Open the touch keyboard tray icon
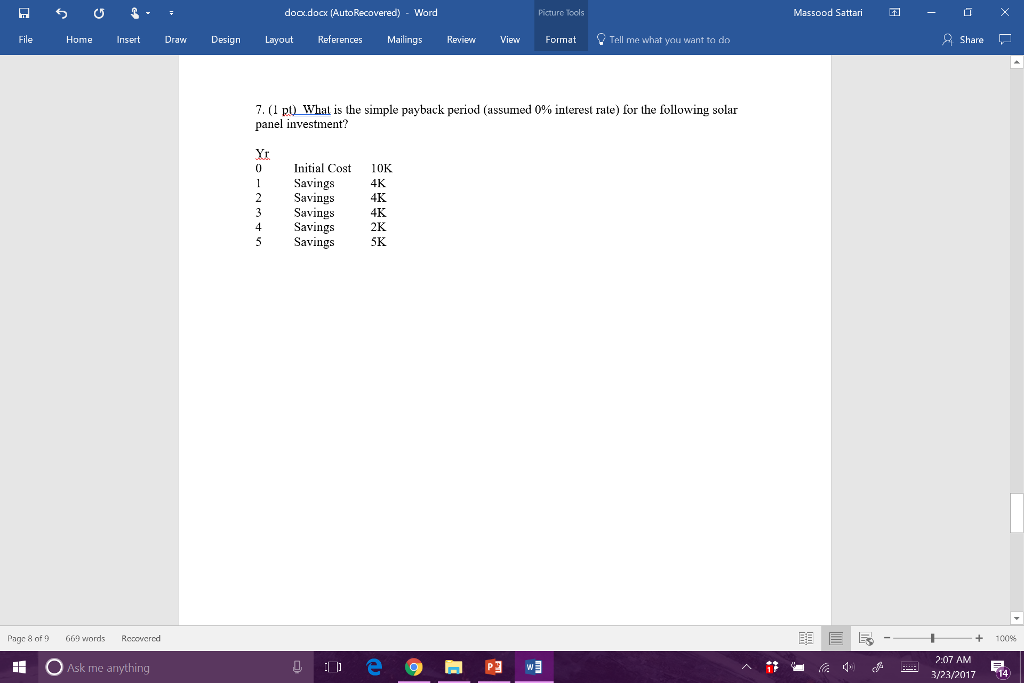 pyautogui.click(x=909, y=667)
